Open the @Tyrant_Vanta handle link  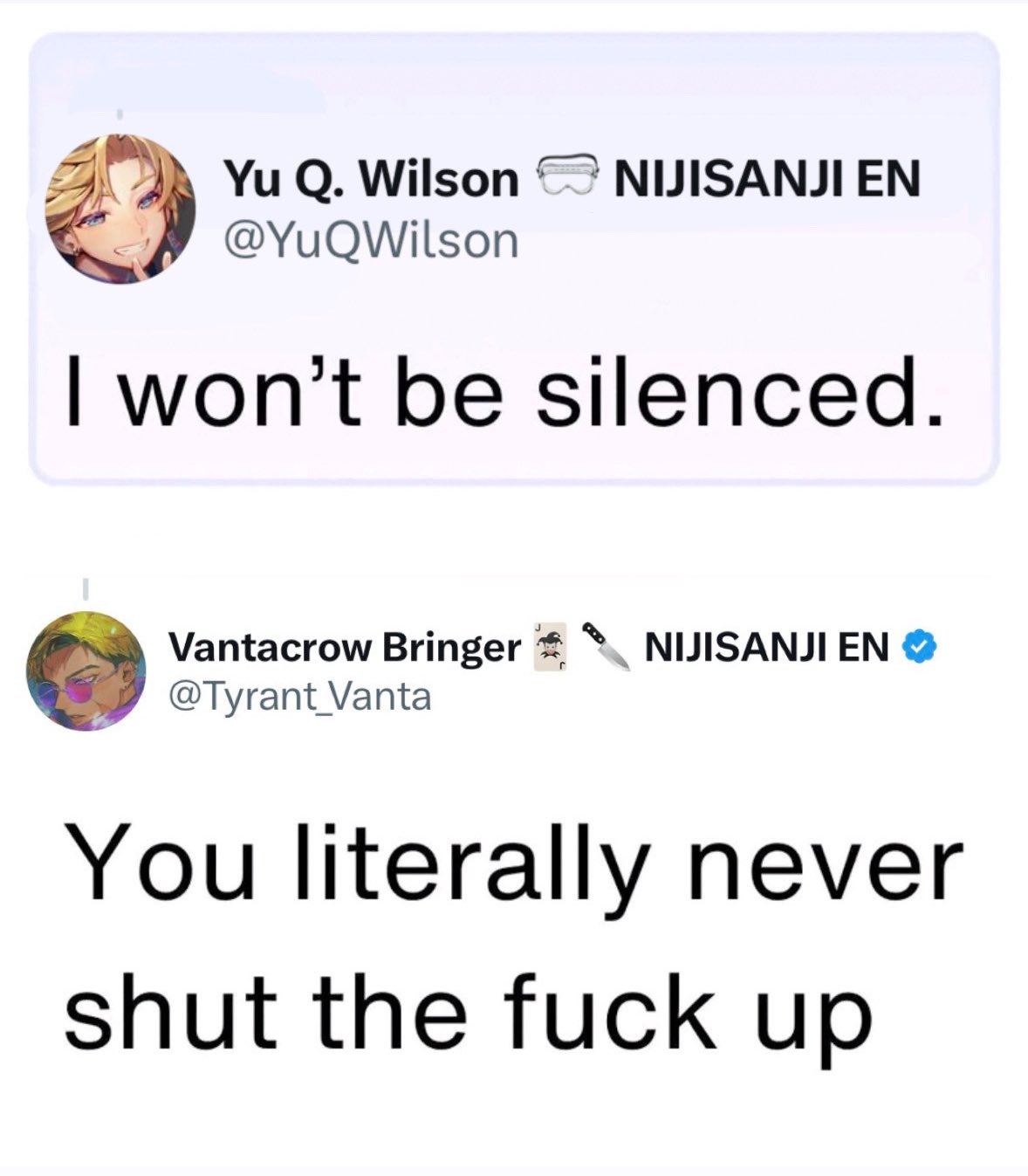tap(299, 697)
